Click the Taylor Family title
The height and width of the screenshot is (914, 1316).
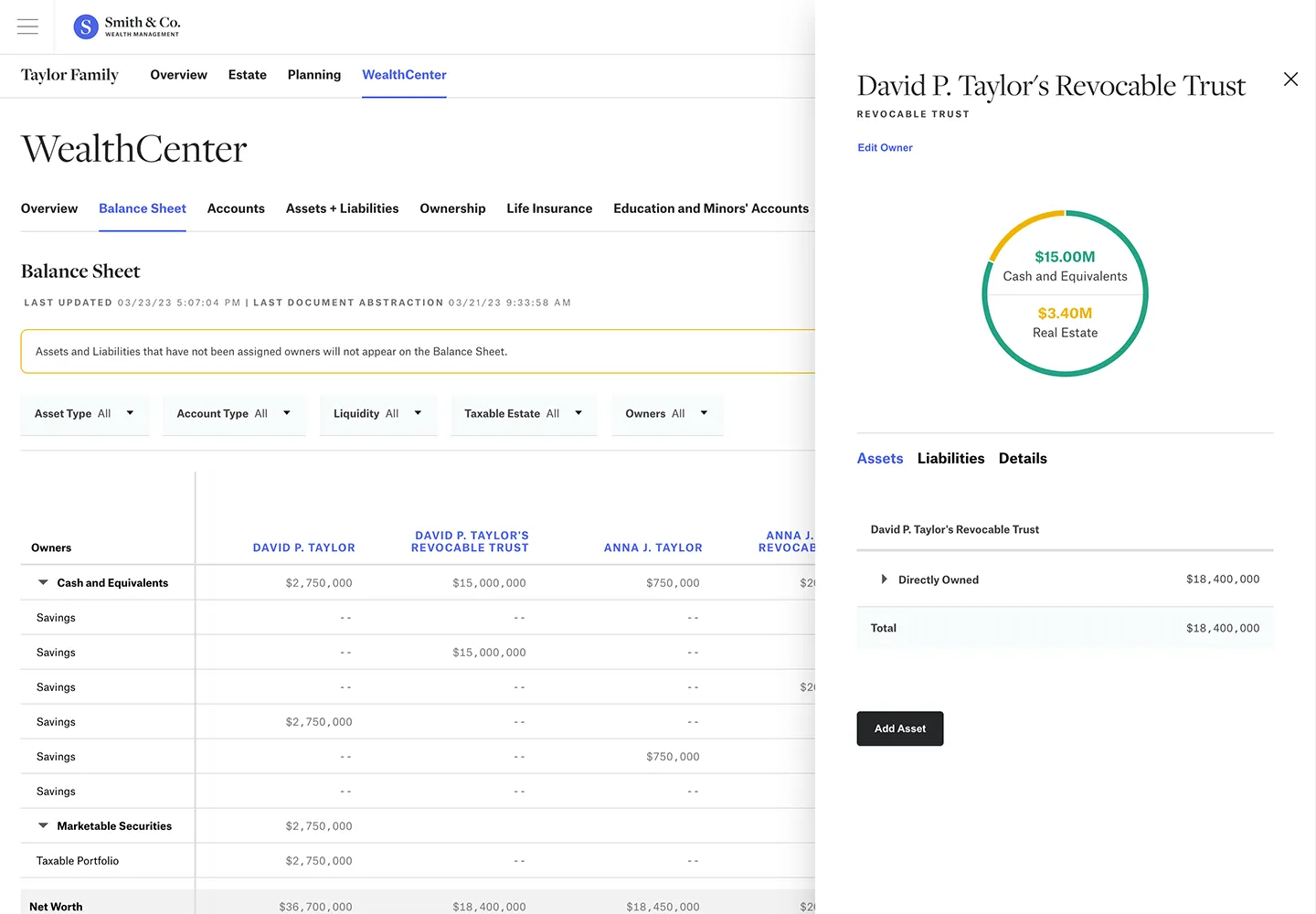69,75
